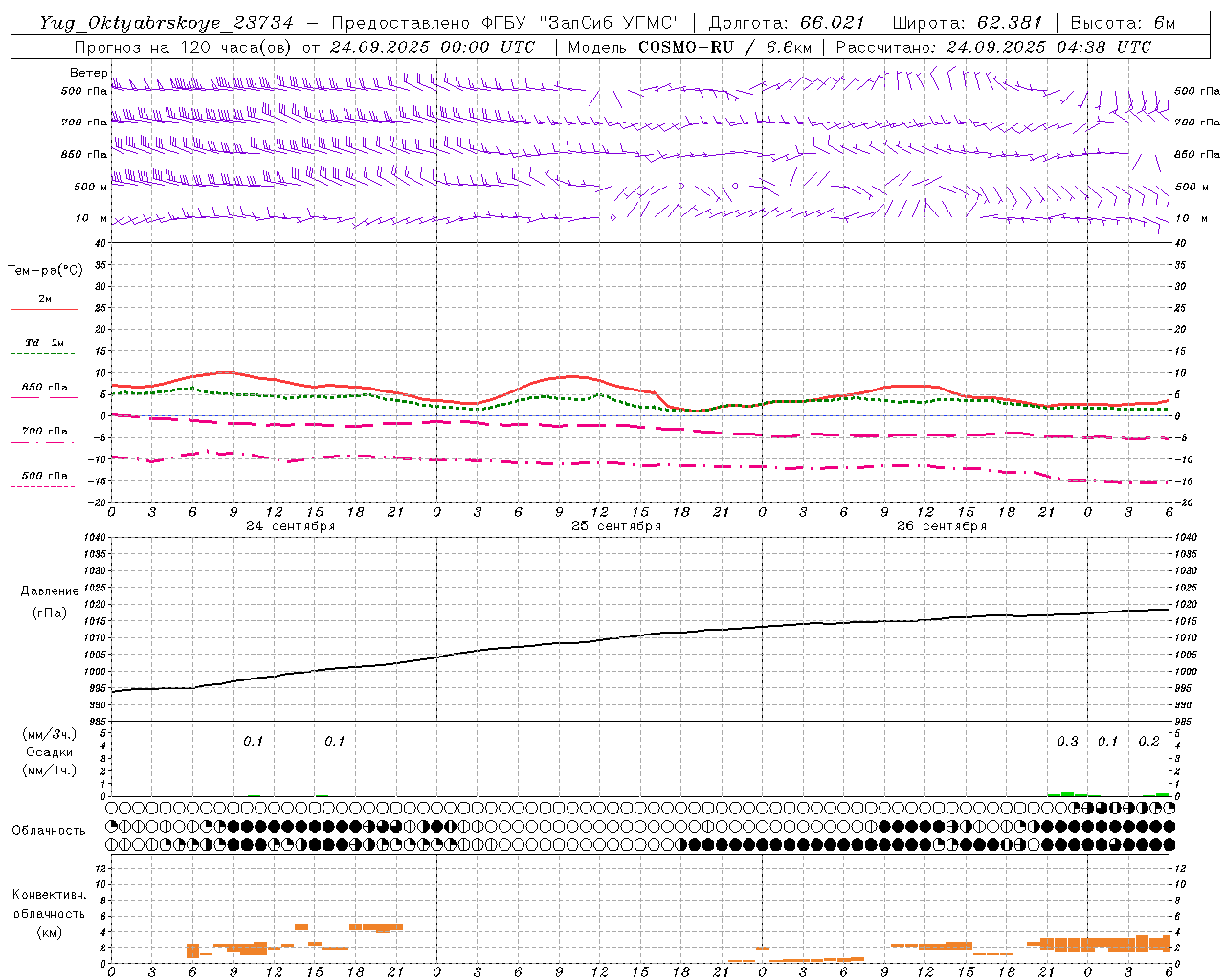Select the date label 24 сентября
Viewport: 1225px width, 980px height.
click(291, 526)
